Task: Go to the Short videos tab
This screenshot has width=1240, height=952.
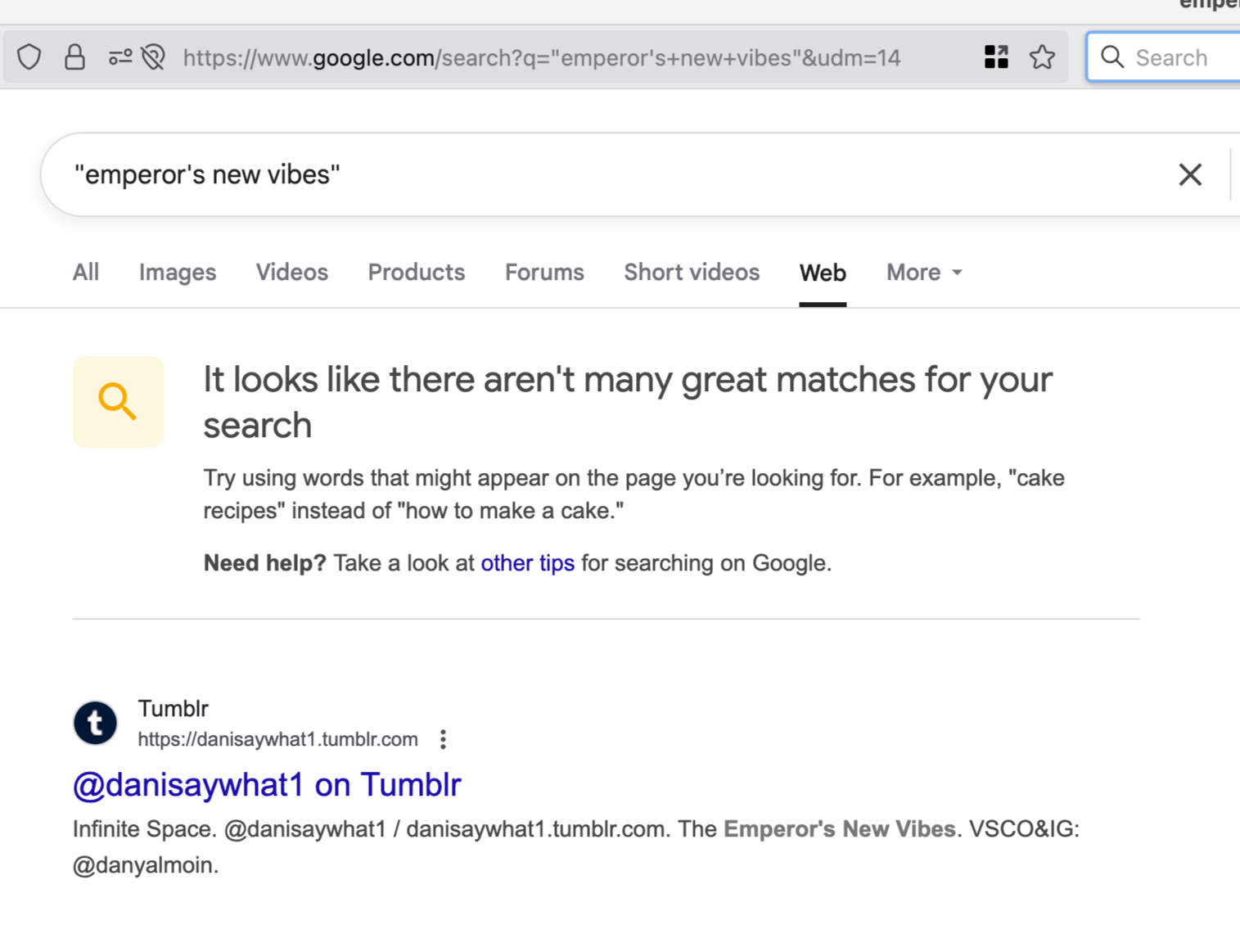Action: pyautogui.click(x=691, y=273)
